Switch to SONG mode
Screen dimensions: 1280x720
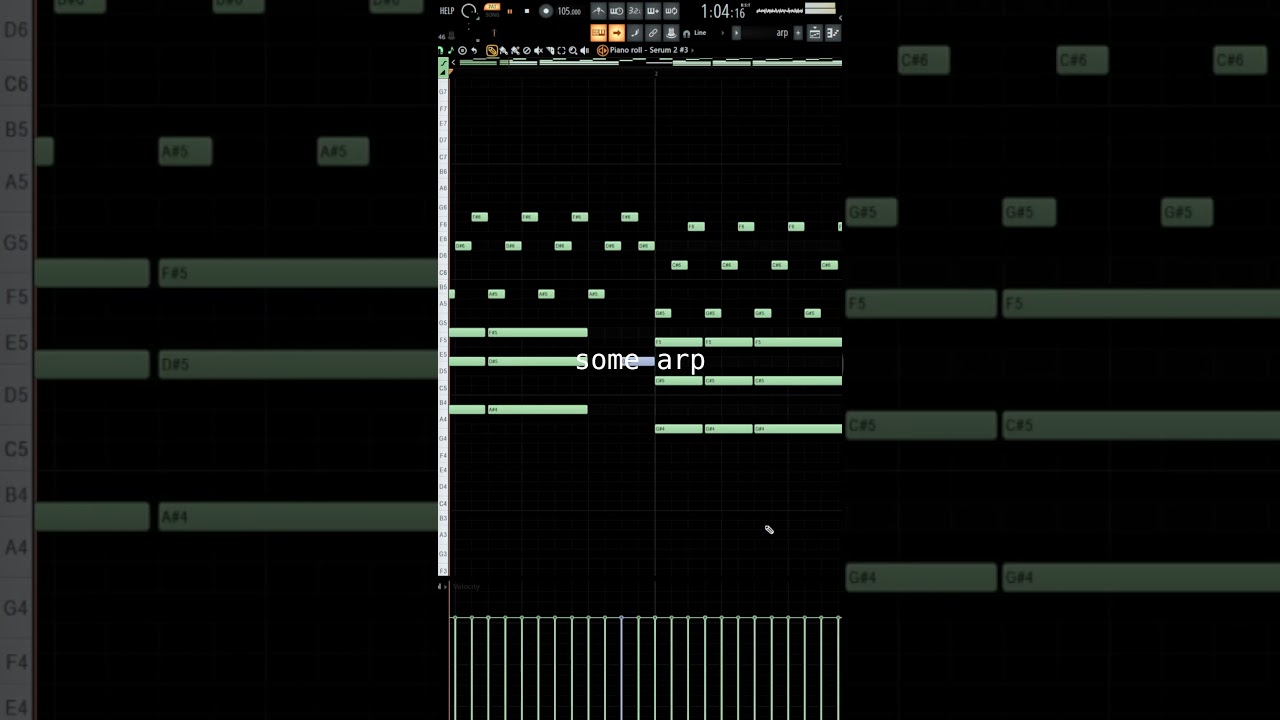point(492,15)
